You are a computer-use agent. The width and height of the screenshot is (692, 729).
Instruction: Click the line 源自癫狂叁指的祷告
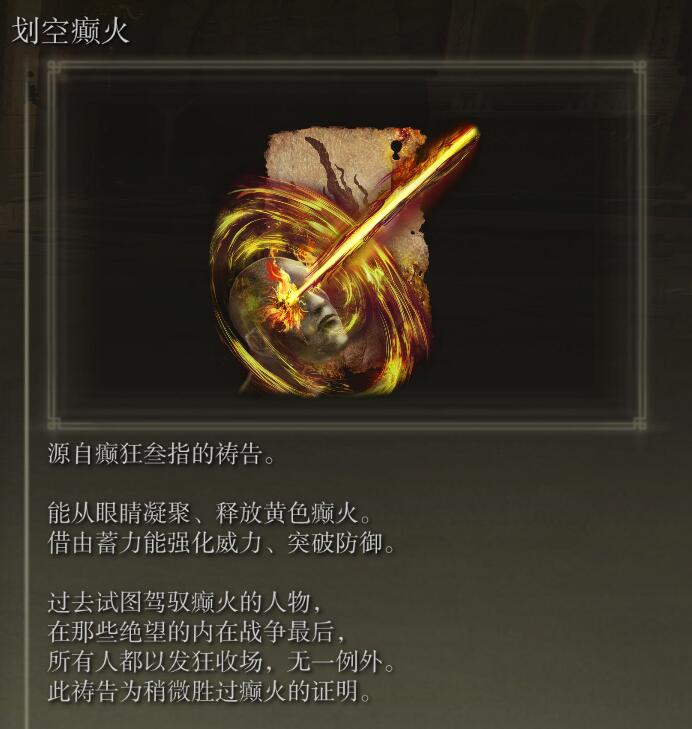click(161, 453)
